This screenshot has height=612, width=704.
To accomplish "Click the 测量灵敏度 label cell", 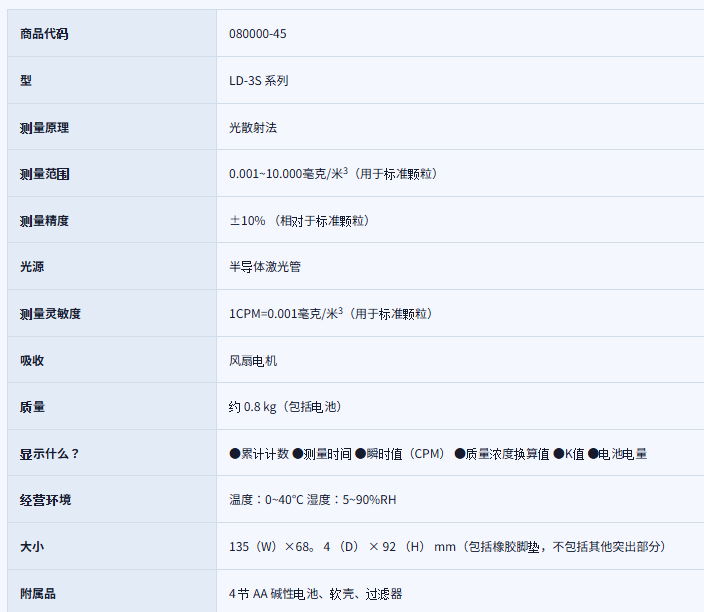I will point(50,314).
